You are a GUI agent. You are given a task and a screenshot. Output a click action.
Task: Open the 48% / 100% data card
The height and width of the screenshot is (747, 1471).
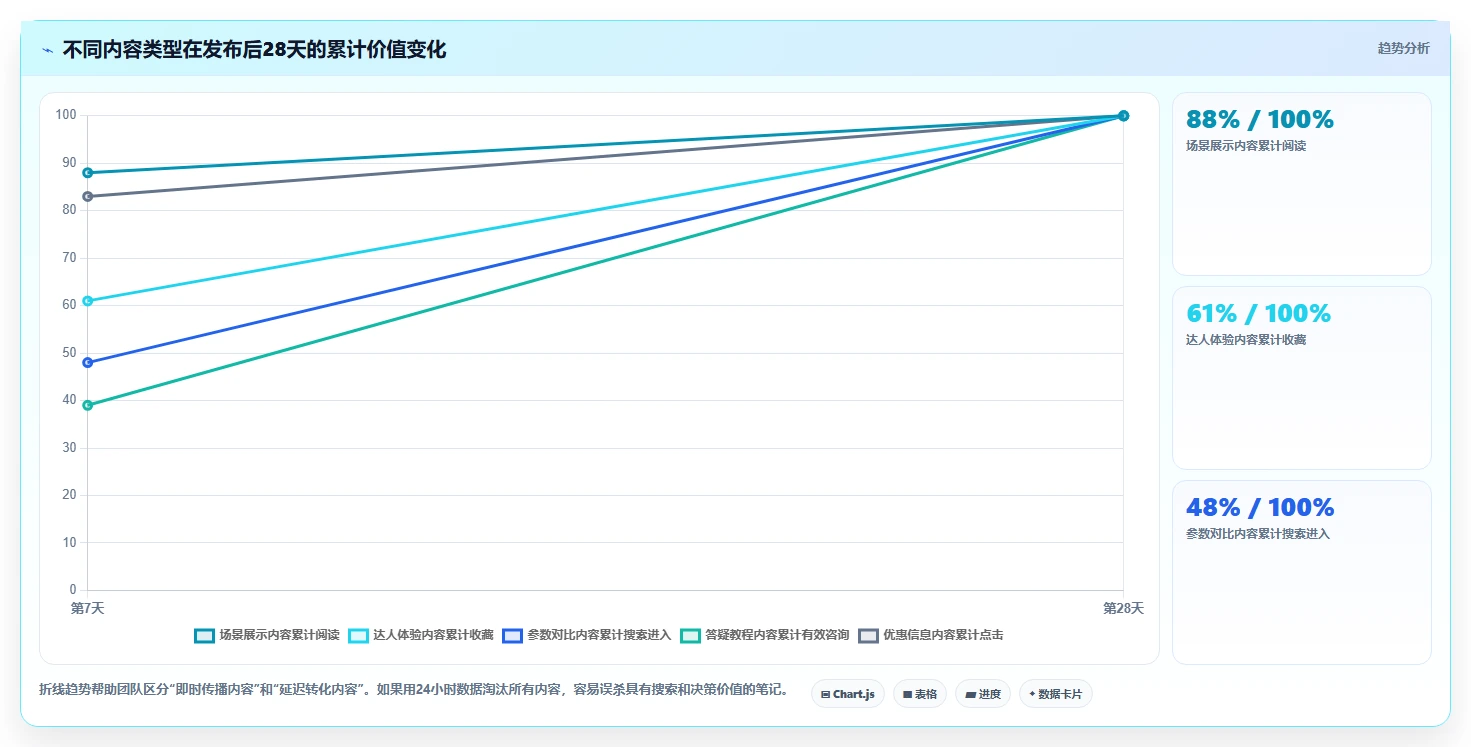[x=1302, y=572]
